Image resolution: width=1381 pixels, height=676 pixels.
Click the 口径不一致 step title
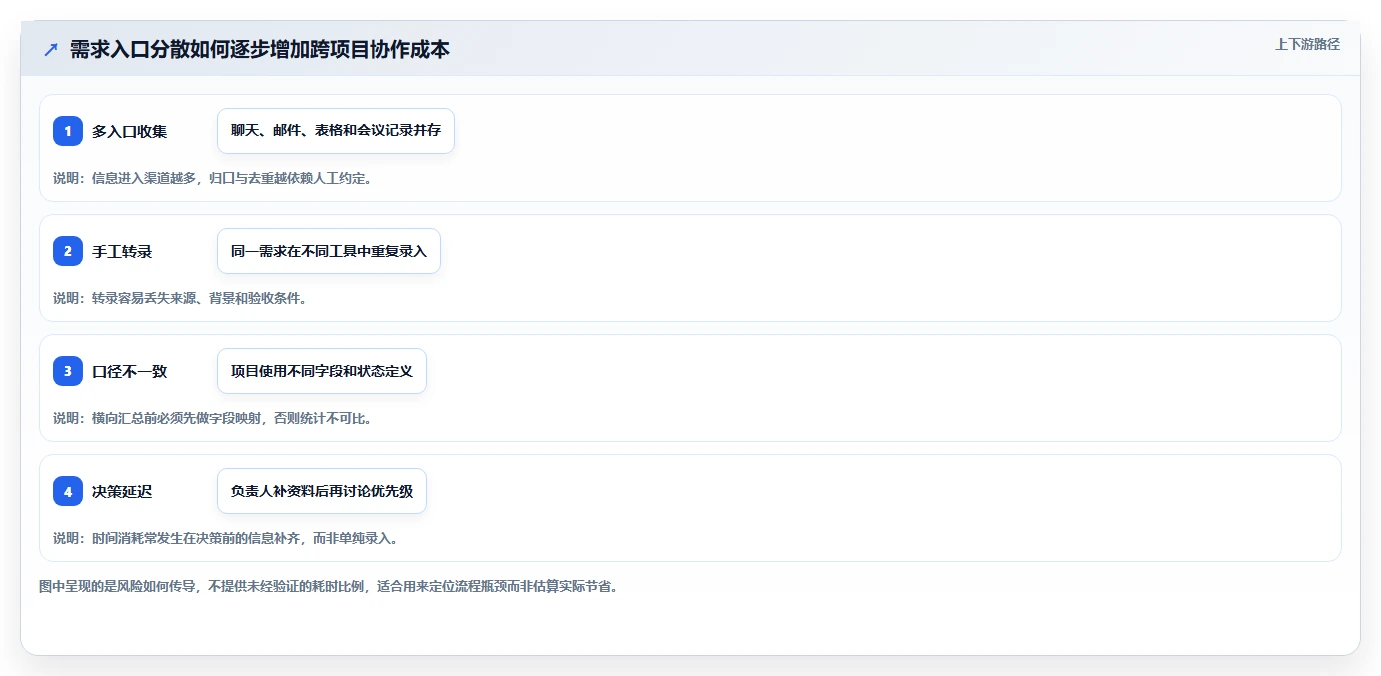[130, 371]
